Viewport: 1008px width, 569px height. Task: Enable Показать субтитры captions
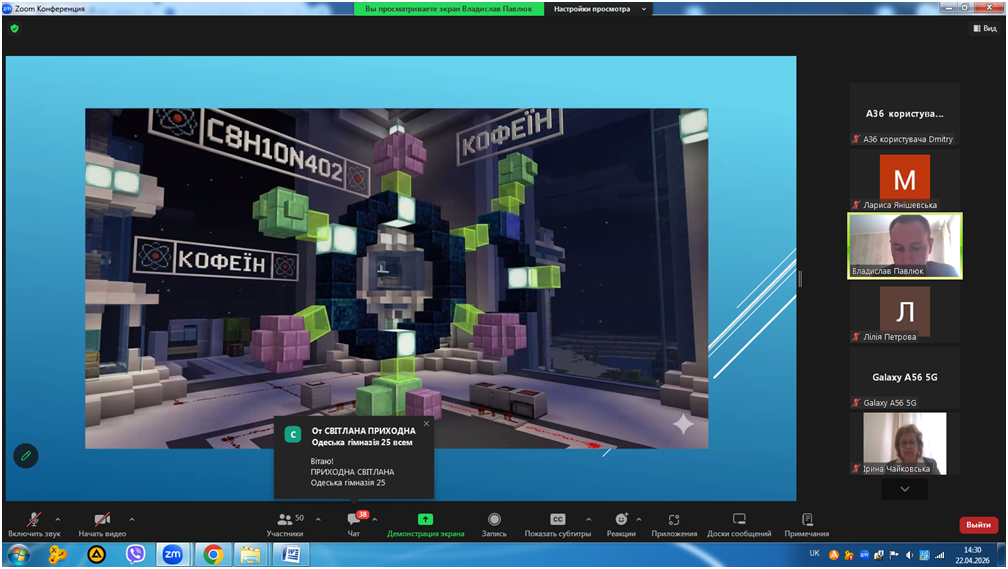click(x=558, y=522)
